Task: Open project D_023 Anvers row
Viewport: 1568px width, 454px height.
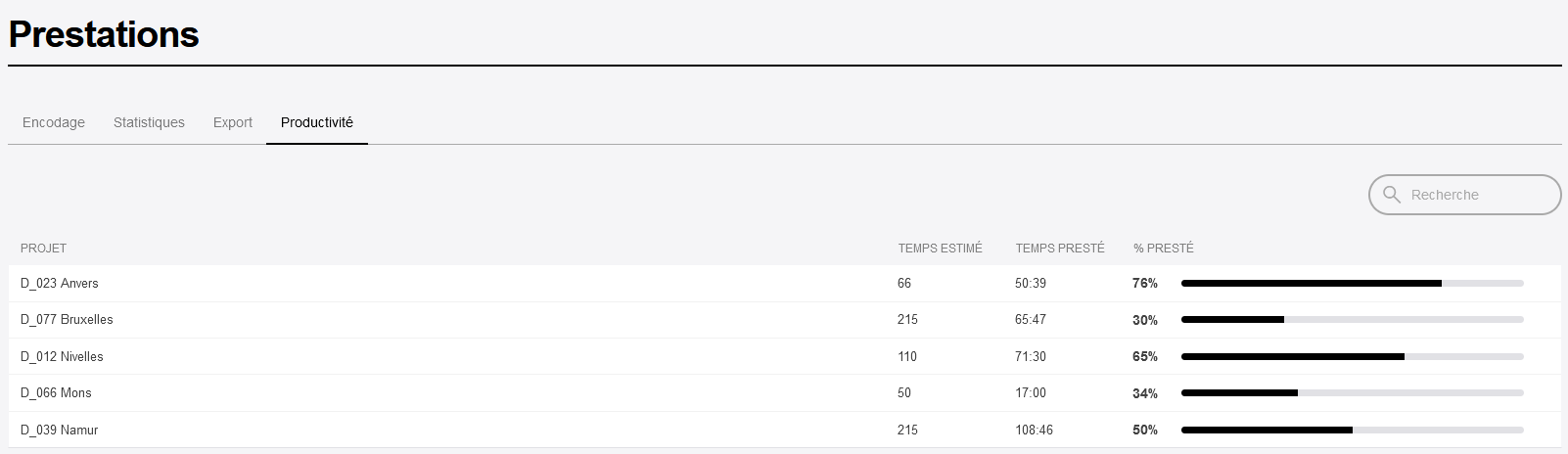Action: pyautogui.click(x=785, y=283)
